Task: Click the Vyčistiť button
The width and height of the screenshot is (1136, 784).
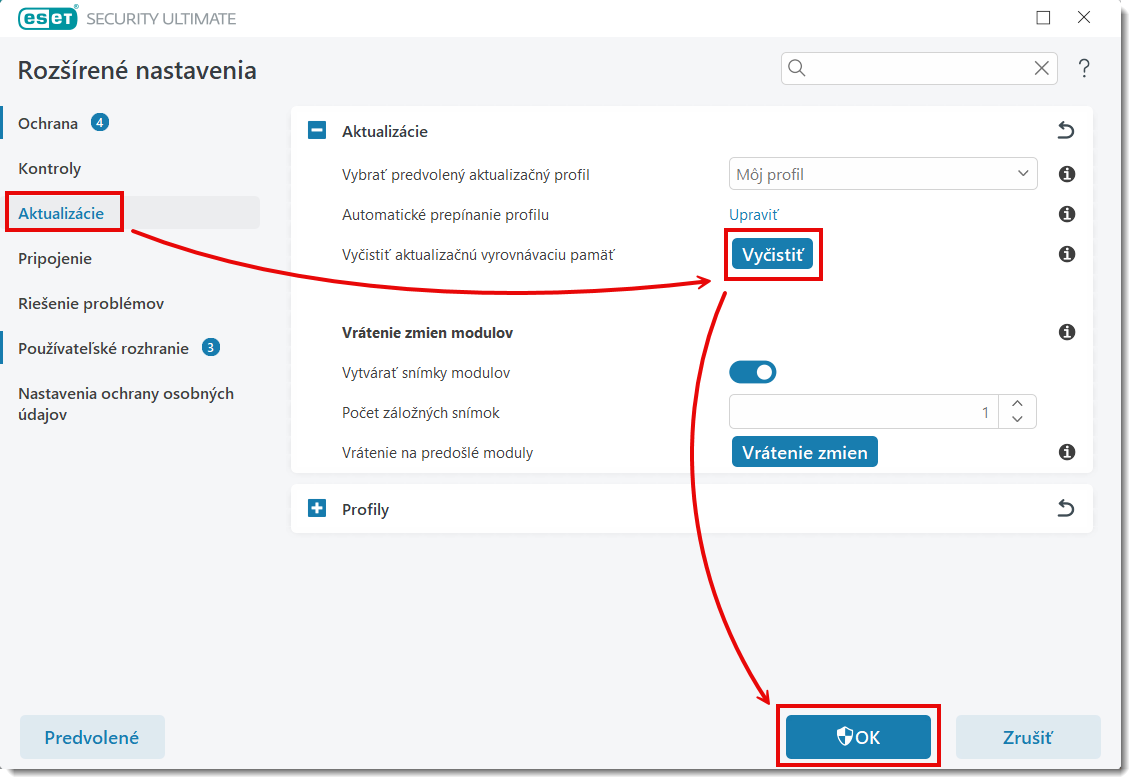Action: pos(772,254)
